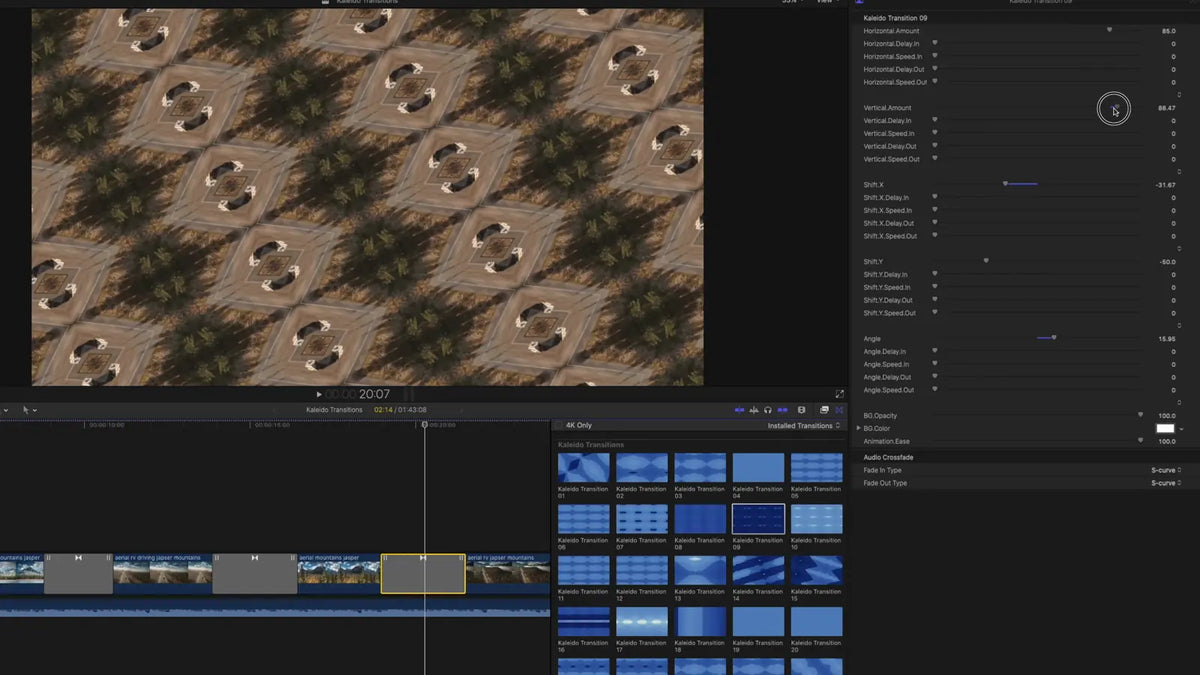Screen dimensions: 1200x675
Task: Click the BG.Opacity slider handle
Action: tap(1140, 415)
